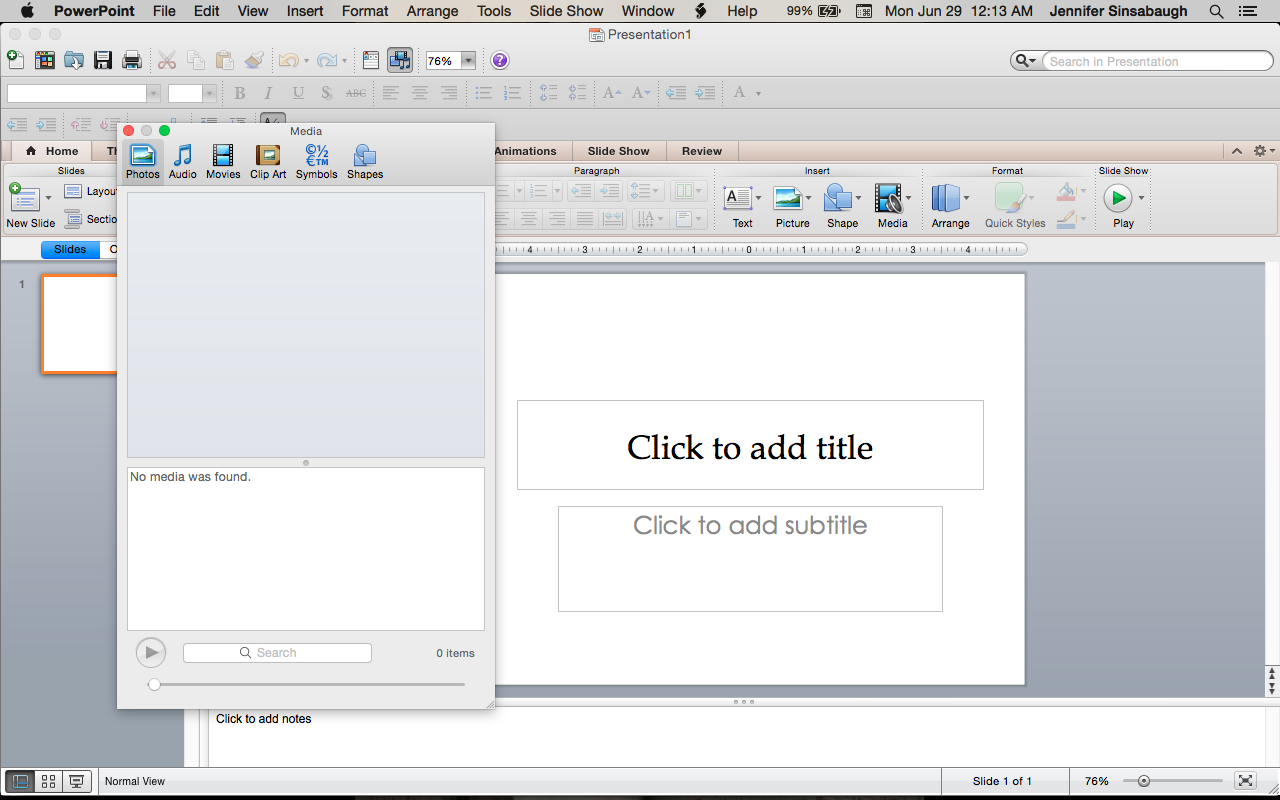Switch to Normal View in status bar
1280x800 pixels.
(x=20, y=782)
